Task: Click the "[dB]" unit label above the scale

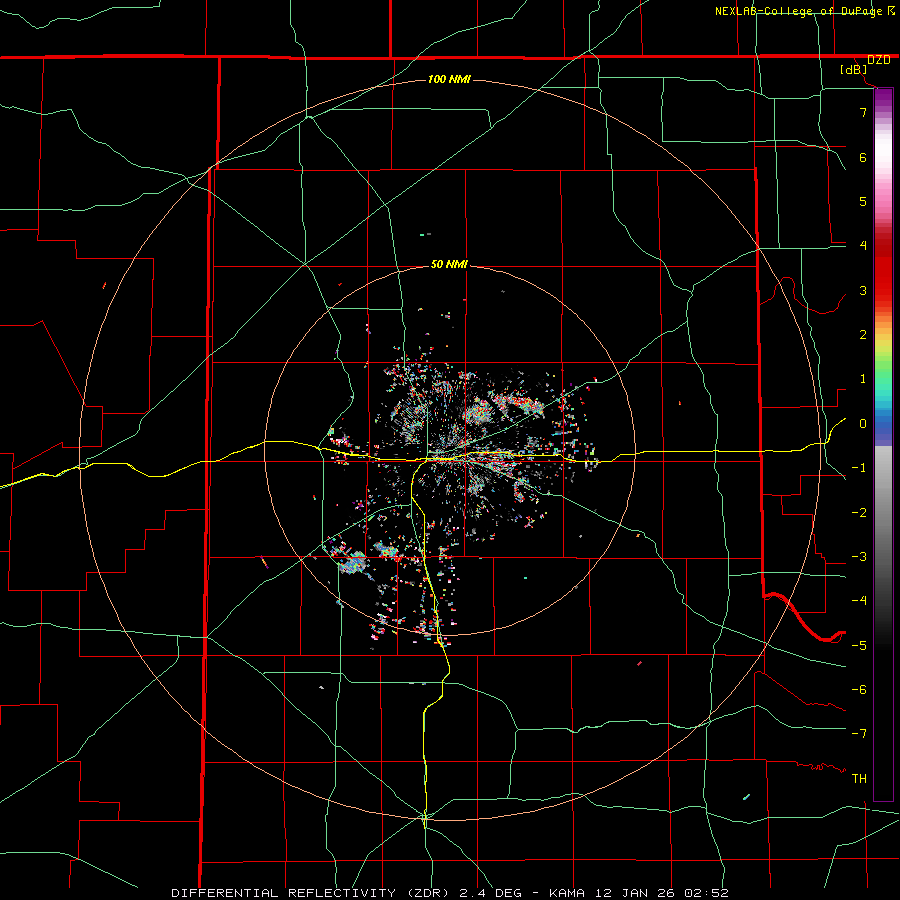Action: (x=854, y=69)
